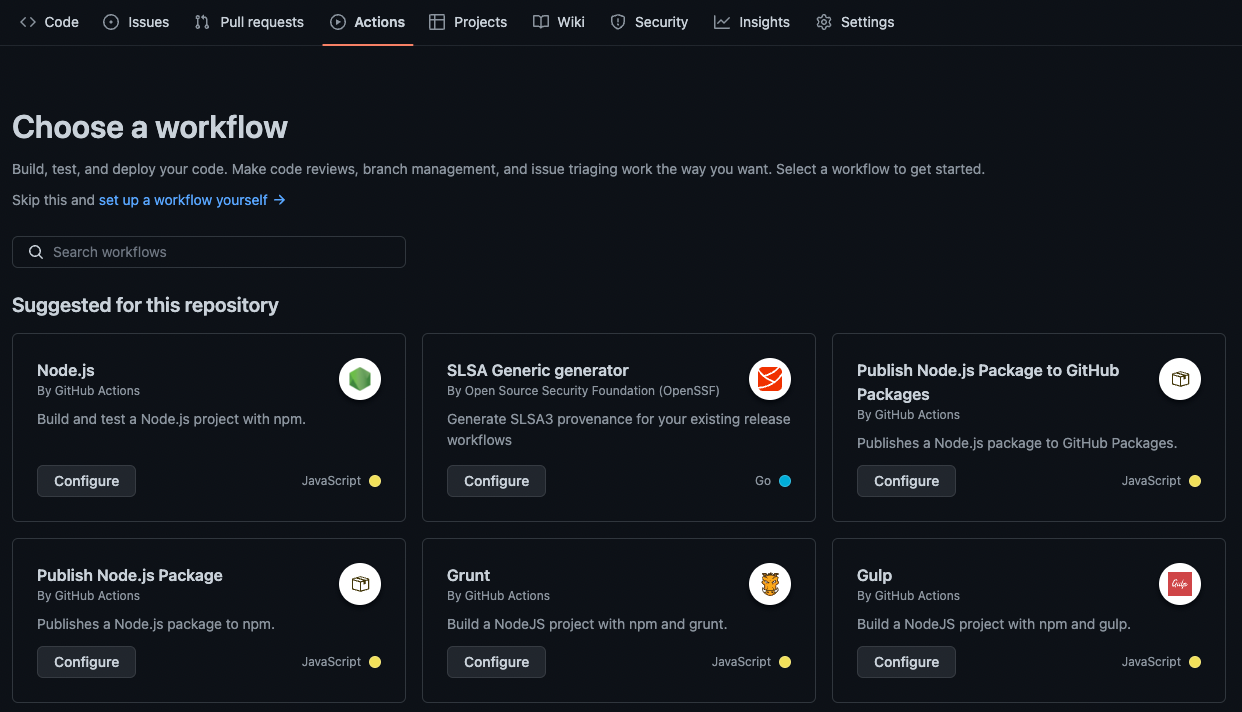Screen dimensions: 1242x712
Task: Click the green Node.js hexagon logo
Action: point(360,379)
